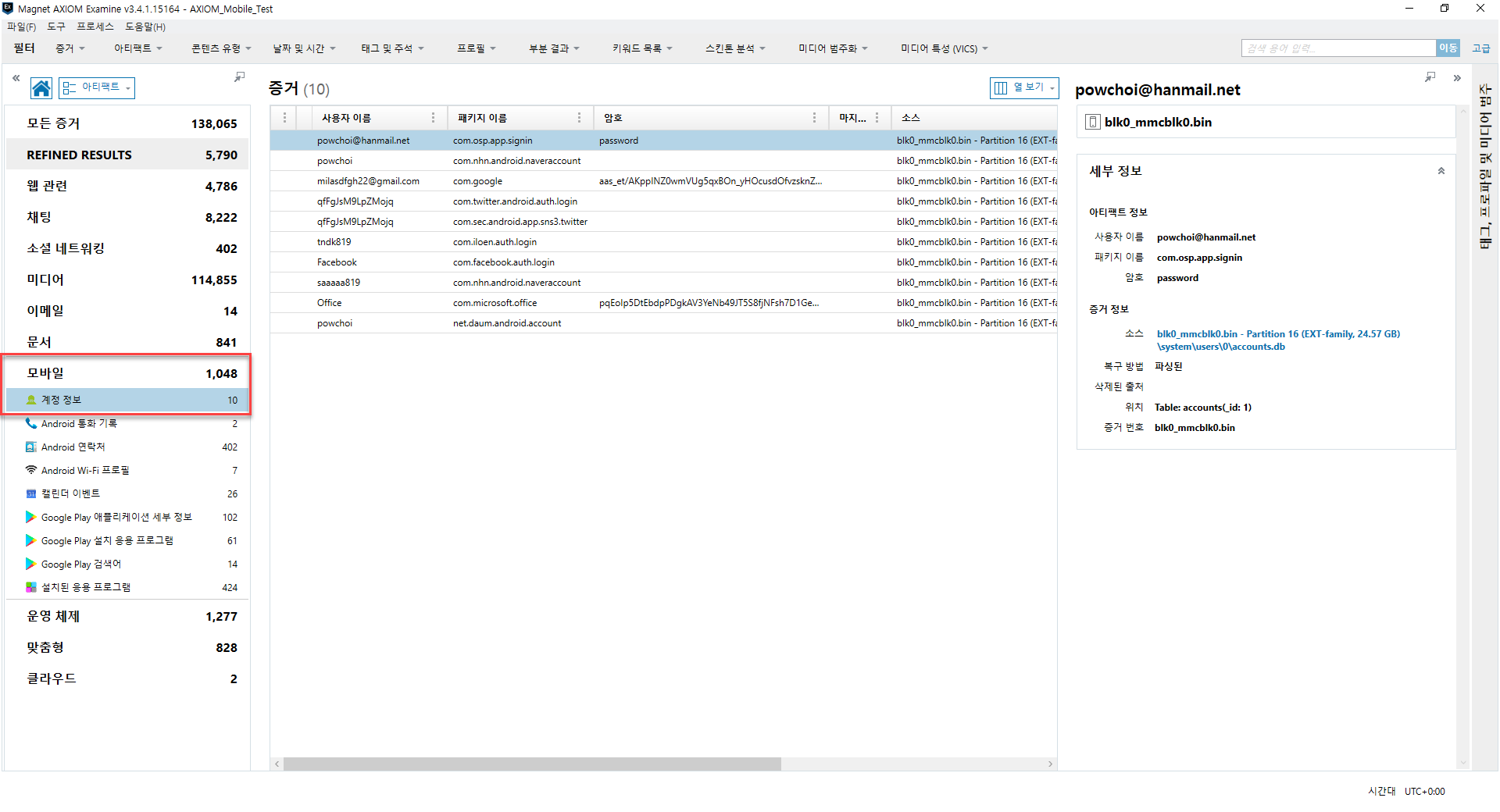The image size is (1500, 812).
Task: Click the blk0_mmcblk0.bin device icon
Action: pyautogui.click(x=1093, y=122)
